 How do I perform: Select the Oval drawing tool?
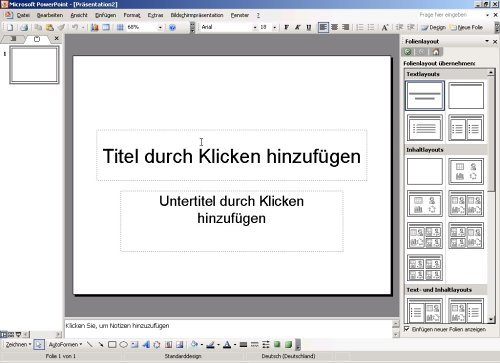pyautogui.click(x=123, y=344)
